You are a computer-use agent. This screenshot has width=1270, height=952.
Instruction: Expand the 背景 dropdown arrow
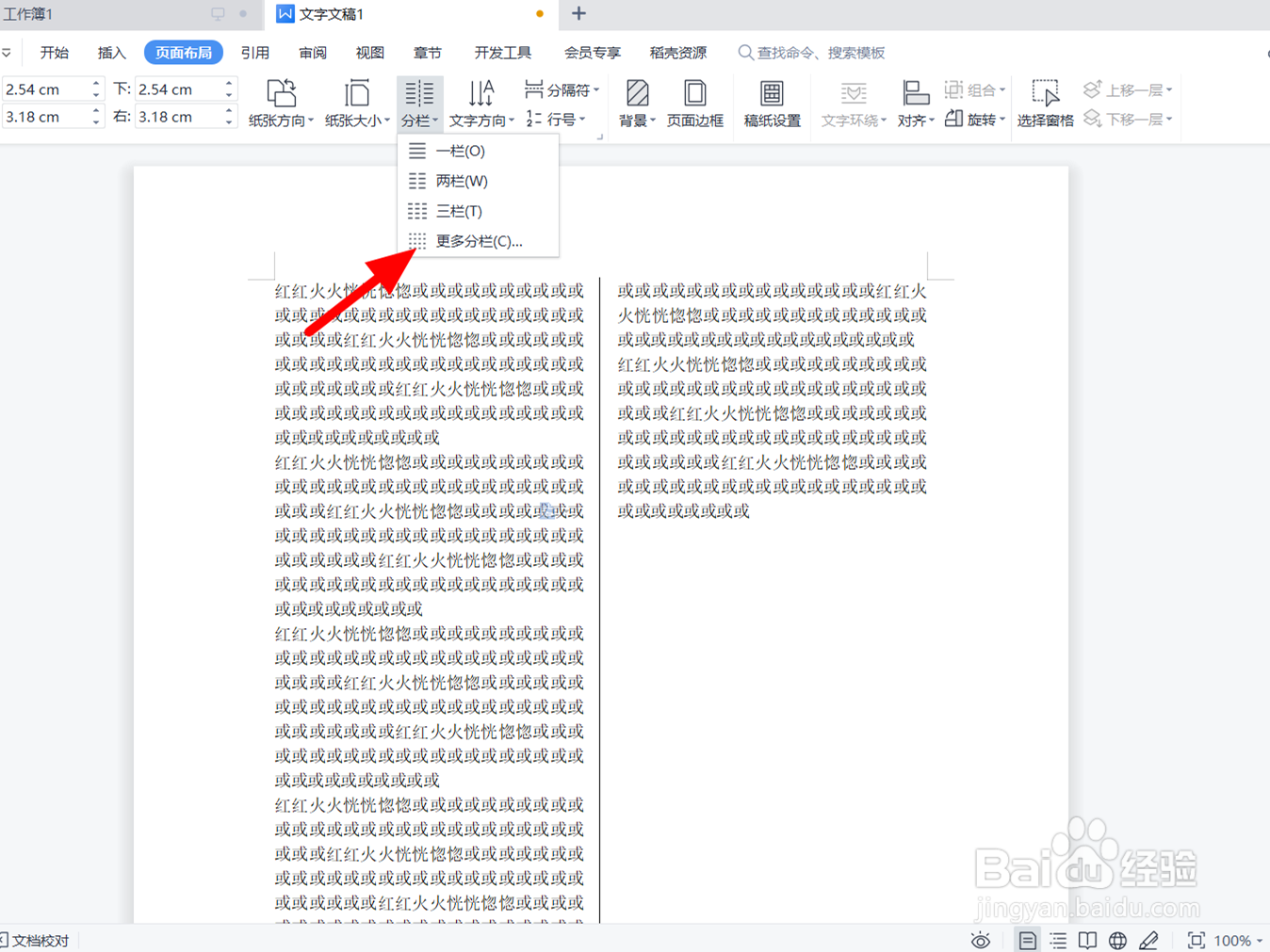coord(652,121)
